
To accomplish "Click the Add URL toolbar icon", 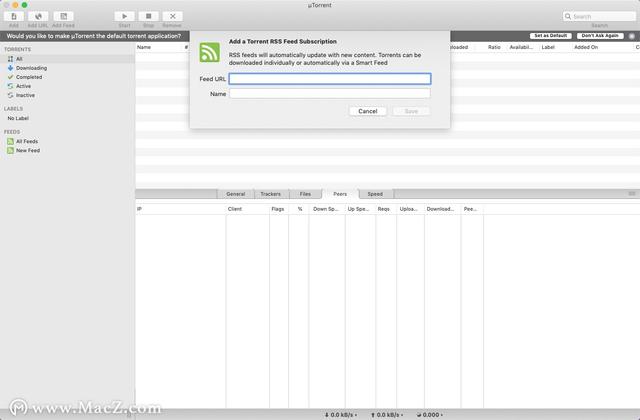I will pos(38,16).
